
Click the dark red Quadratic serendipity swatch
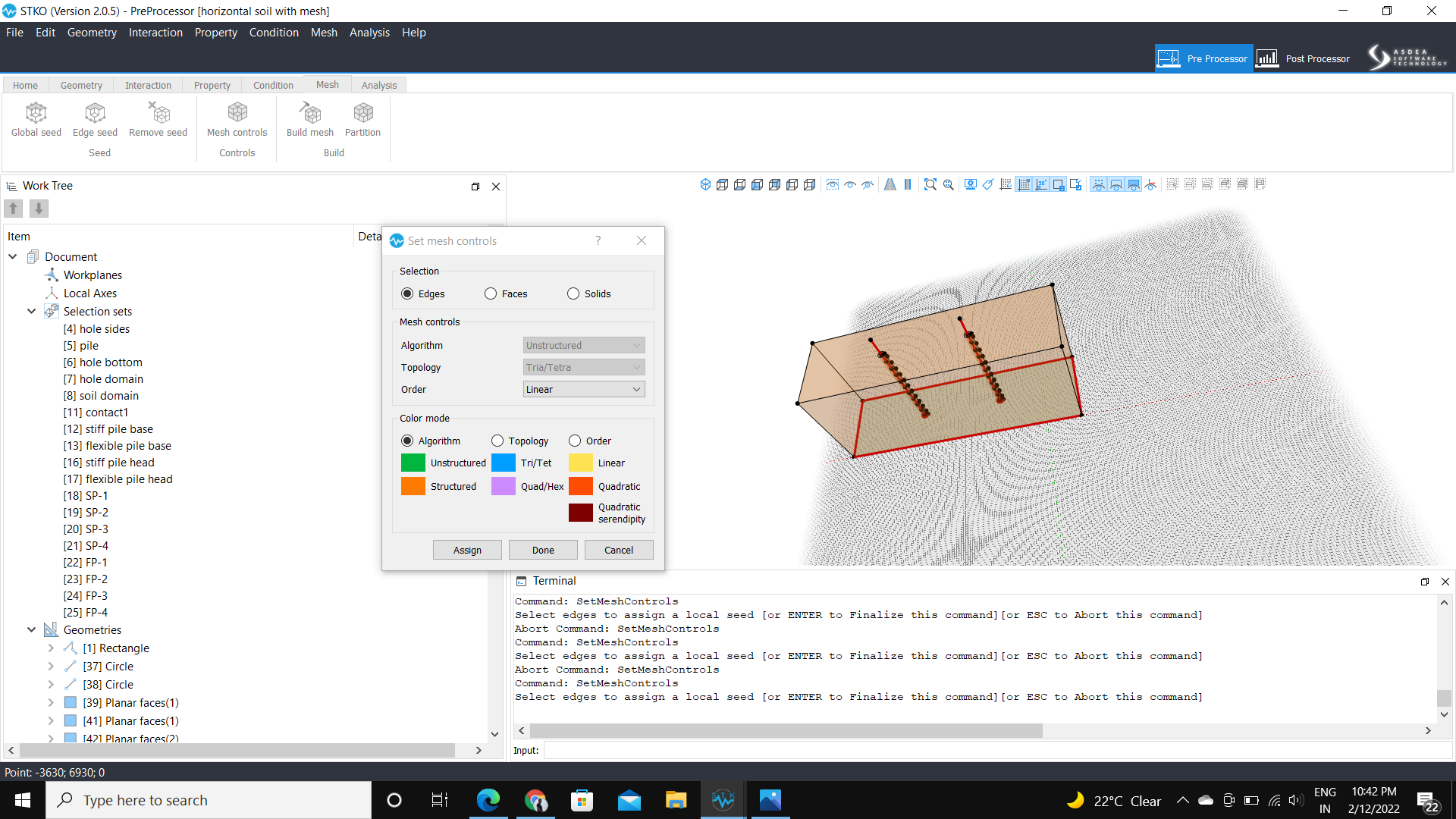tap(581, 513)
